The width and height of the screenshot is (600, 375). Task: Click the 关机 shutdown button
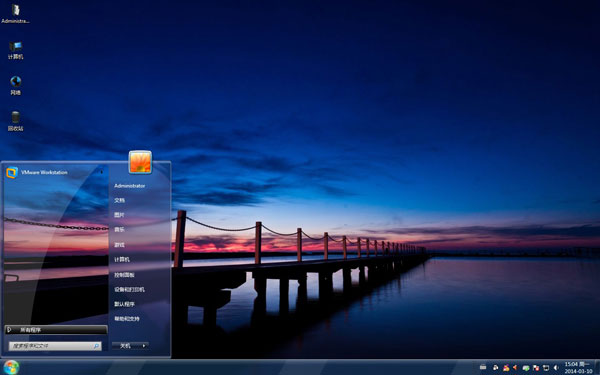126,346
